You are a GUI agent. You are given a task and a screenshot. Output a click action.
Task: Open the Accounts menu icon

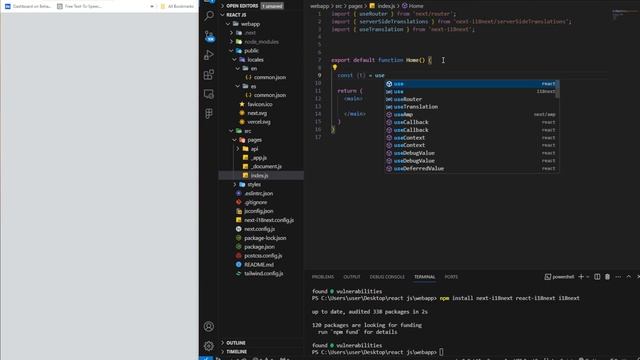(x=209, y=327)
